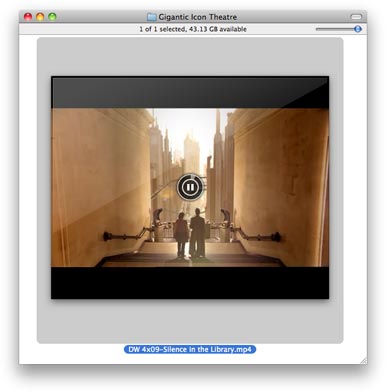Click gray selection area below the movie icon
The image size is (386, 392).
[x=190, y=321]
